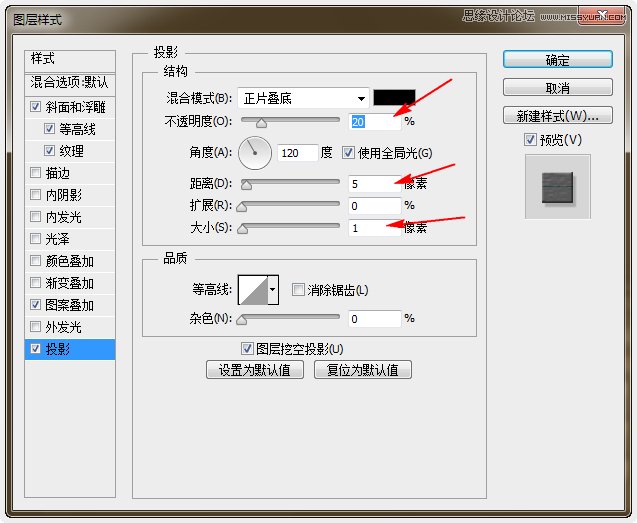This screenshot has width=637, height=523.
Task: Click the 大小 slider handle
Action: click(x=243, y=229)
